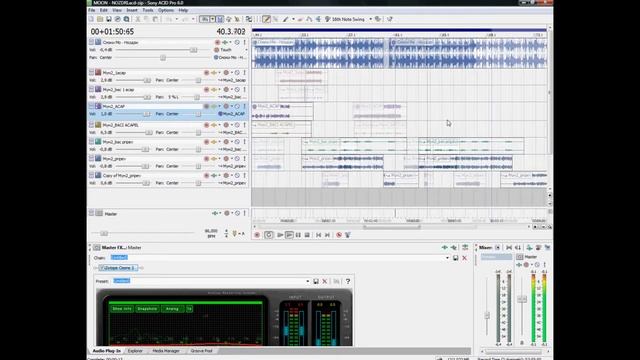The width and height of the screenshot is (640, 360).
Task: Toggle Loop Playback in transport bar
Action: tap(269, 235)
